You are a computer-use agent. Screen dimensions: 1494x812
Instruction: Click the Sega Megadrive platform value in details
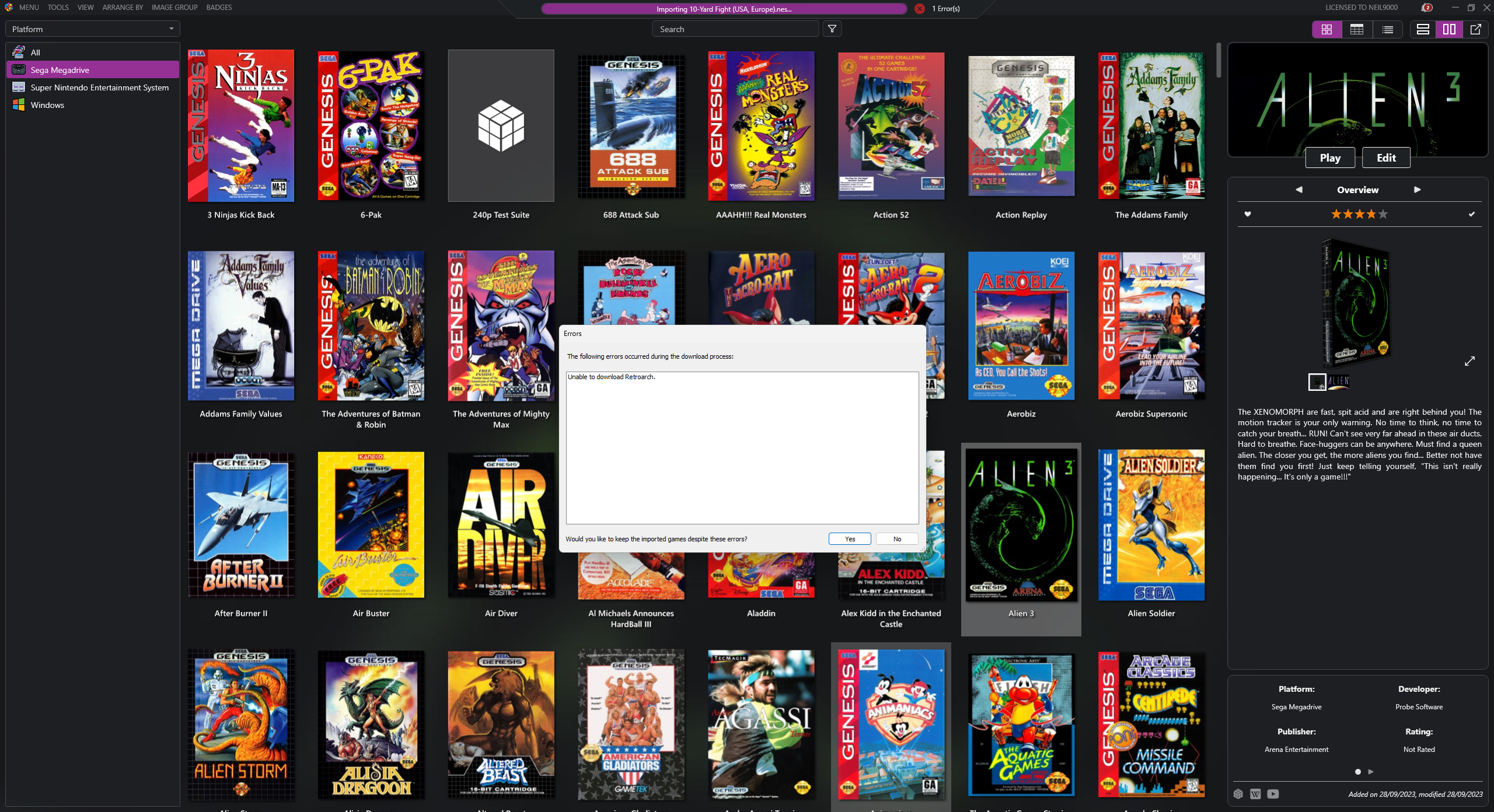[1296, 706]
